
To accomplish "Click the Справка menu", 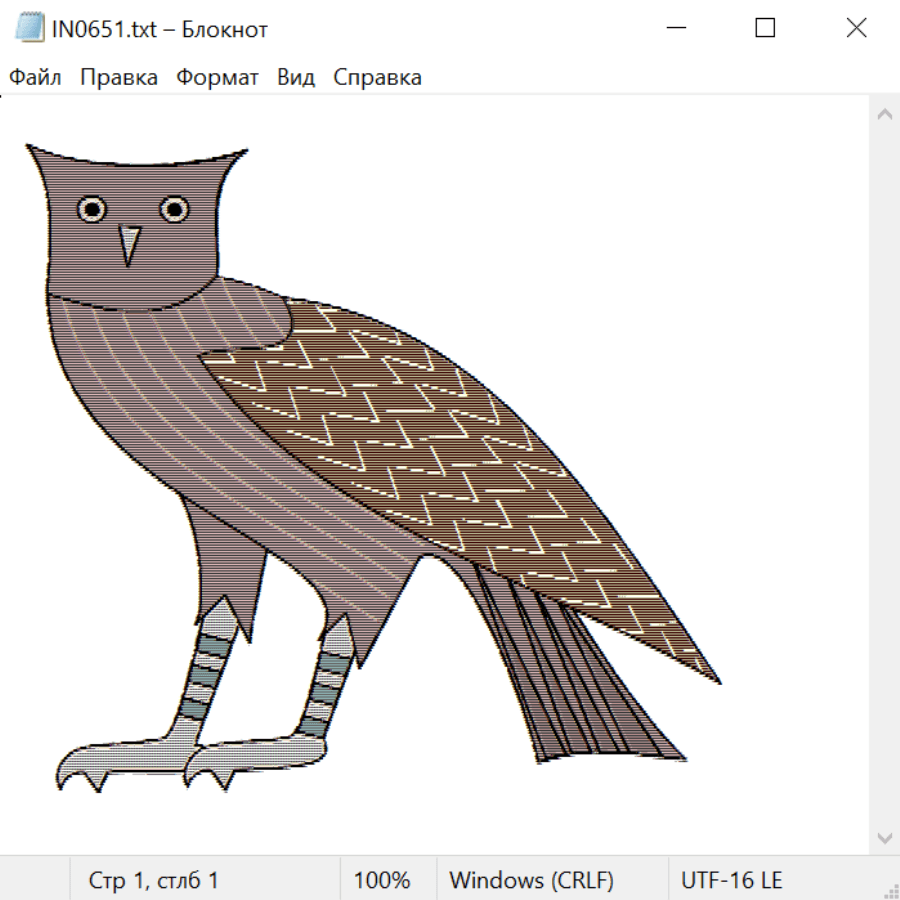I will (x=377, y=78).
